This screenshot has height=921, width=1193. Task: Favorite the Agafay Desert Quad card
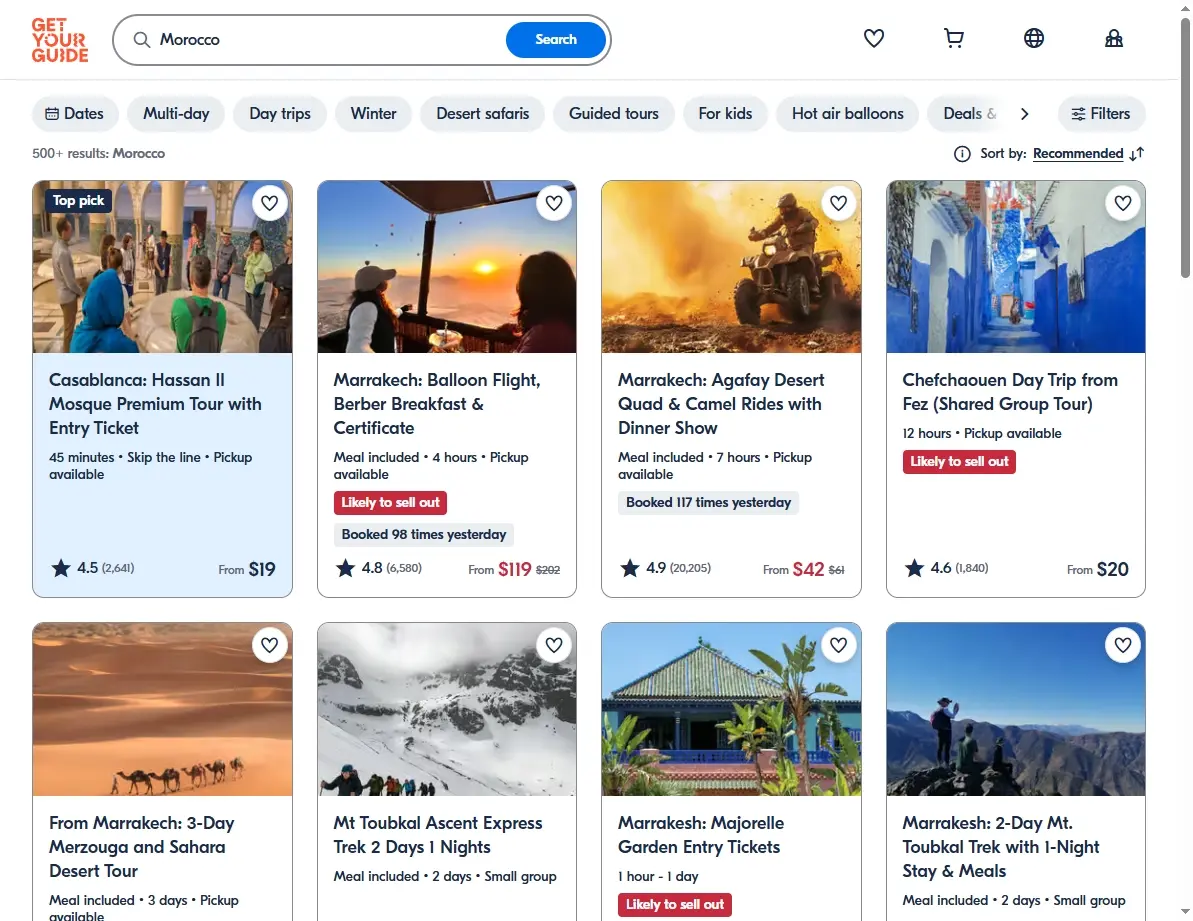838,203
